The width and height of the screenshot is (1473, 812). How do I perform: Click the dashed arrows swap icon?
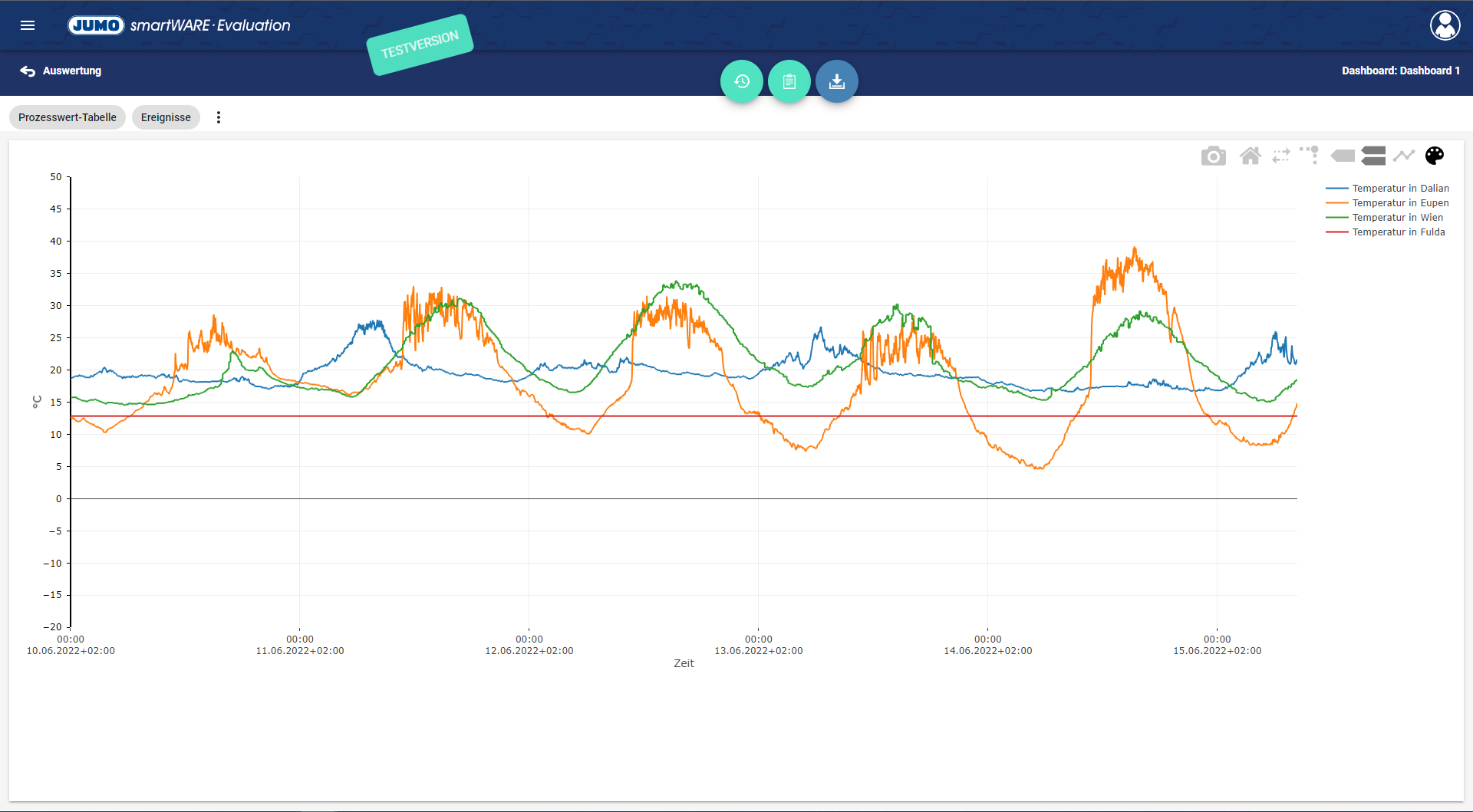1280,156
